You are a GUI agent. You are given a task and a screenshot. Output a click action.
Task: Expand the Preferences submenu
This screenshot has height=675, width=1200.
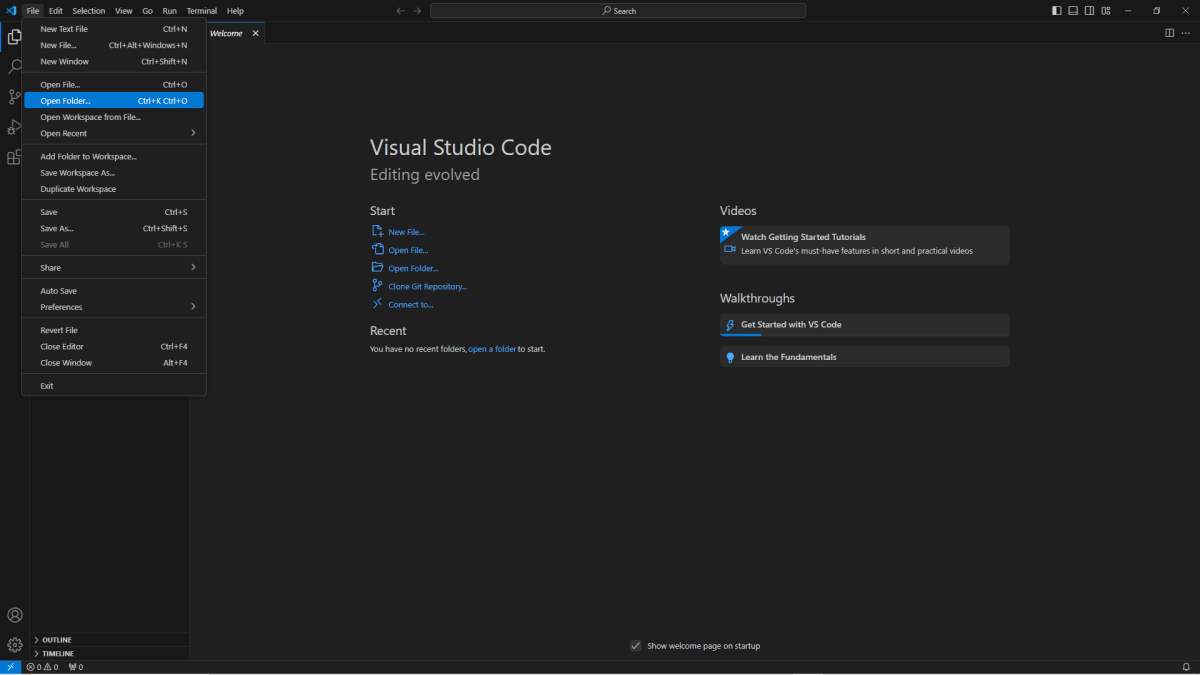tap(114, 307)
